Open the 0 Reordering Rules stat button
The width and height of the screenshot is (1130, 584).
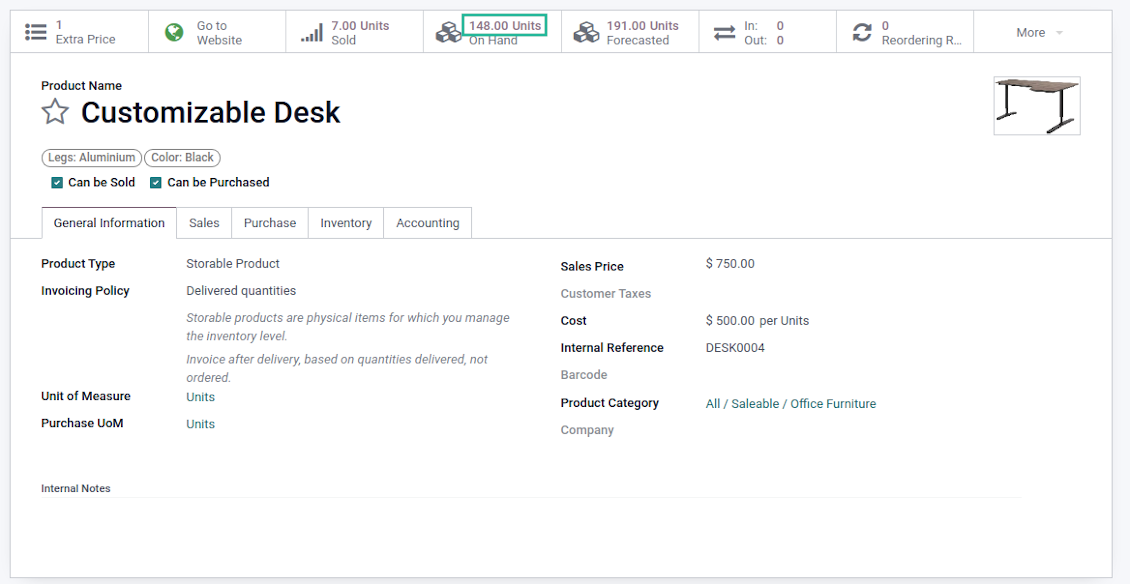(905, 32)
